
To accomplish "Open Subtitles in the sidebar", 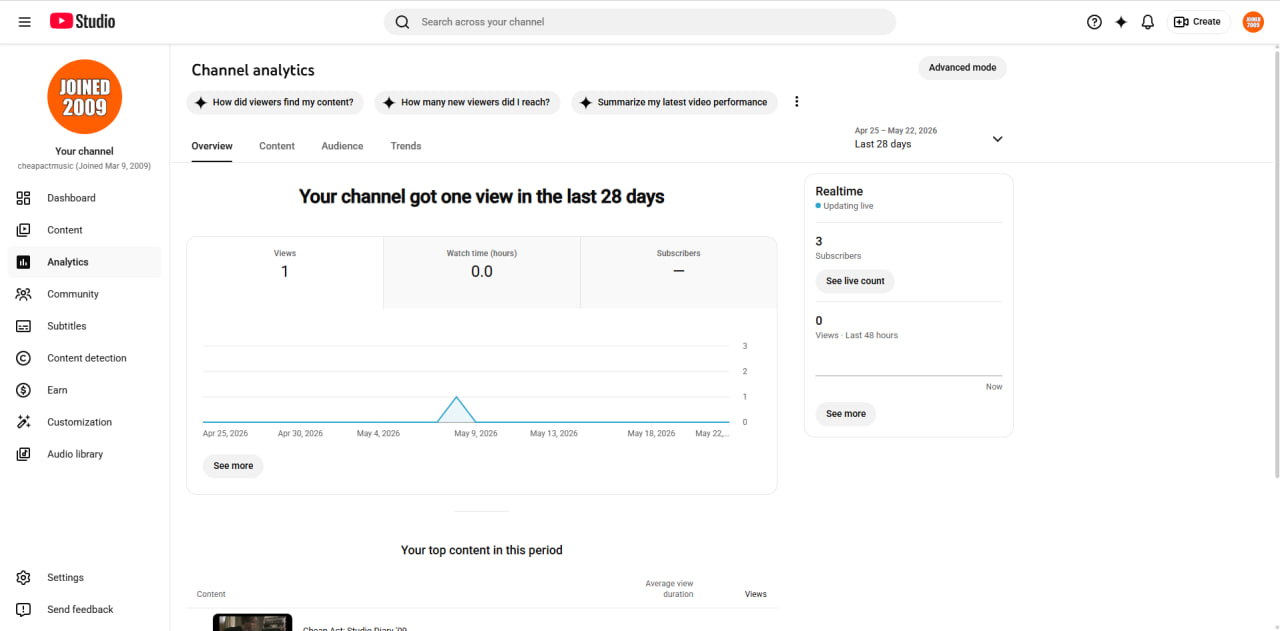I will tap(85, 326).
